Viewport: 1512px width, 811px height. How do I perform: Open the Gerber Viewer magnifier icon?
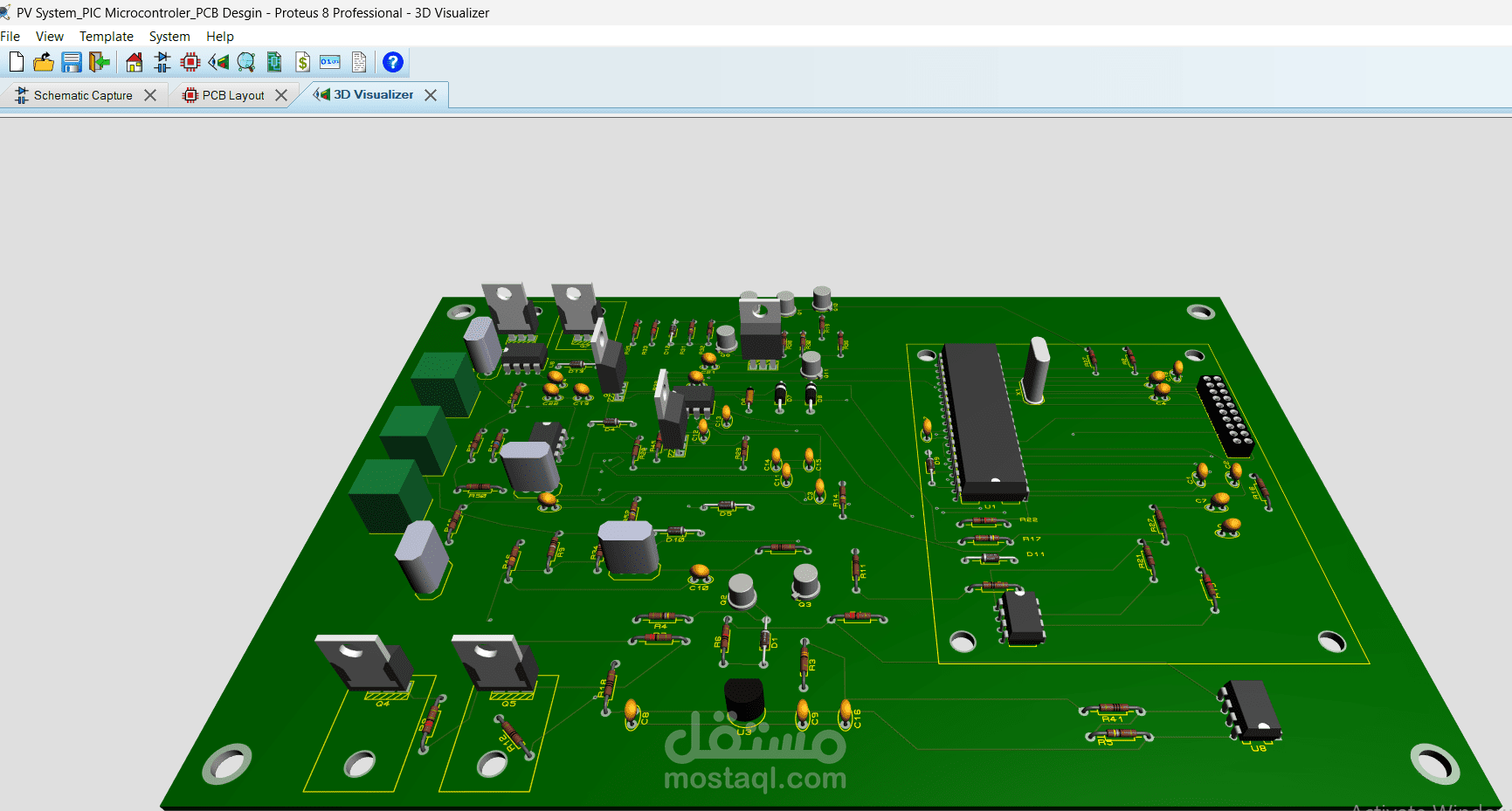pyautogui.click(x=246, y=62)
